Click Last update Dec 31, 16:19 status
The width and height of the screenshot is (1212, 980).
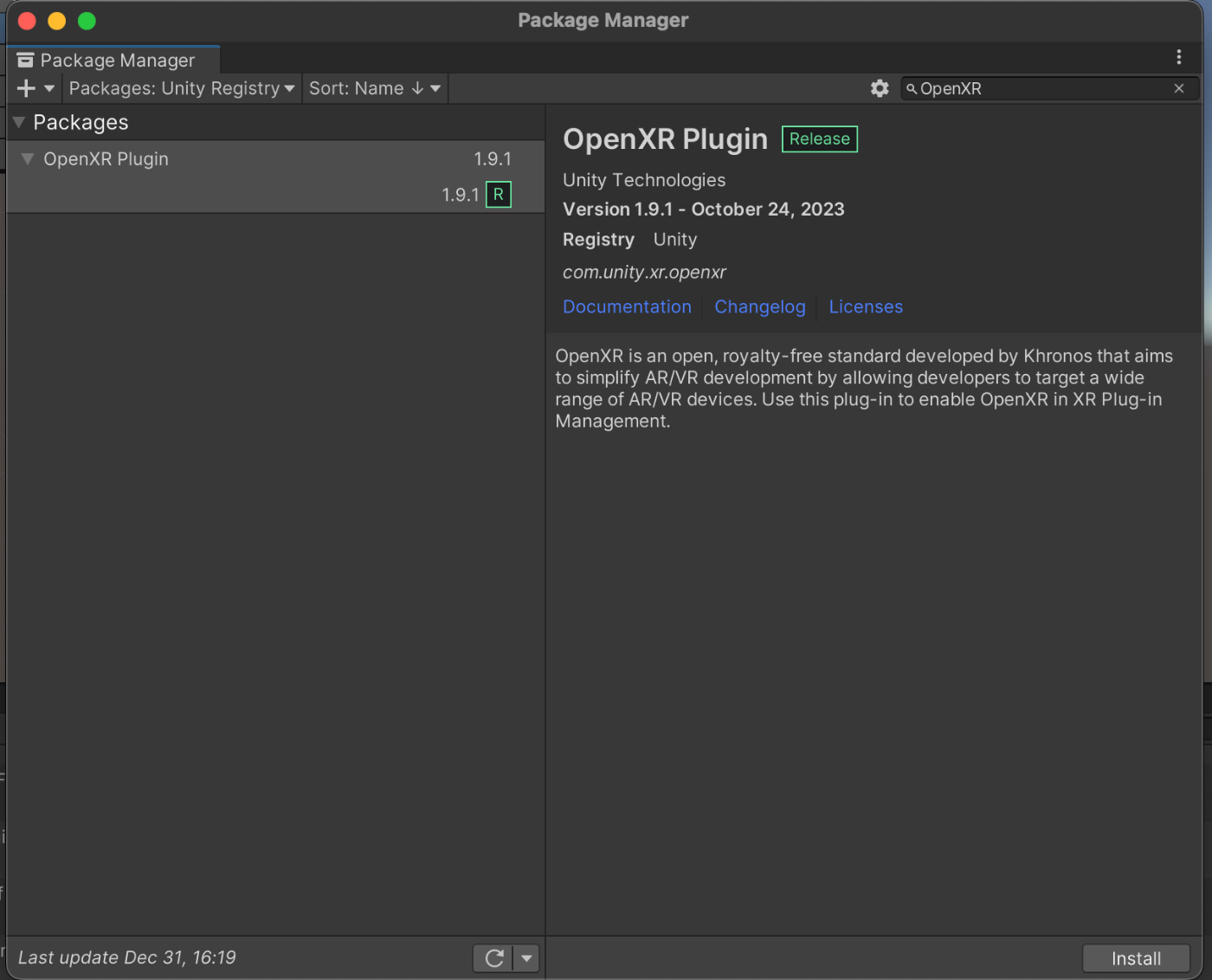pyautogui.click(x=127, y=957)
